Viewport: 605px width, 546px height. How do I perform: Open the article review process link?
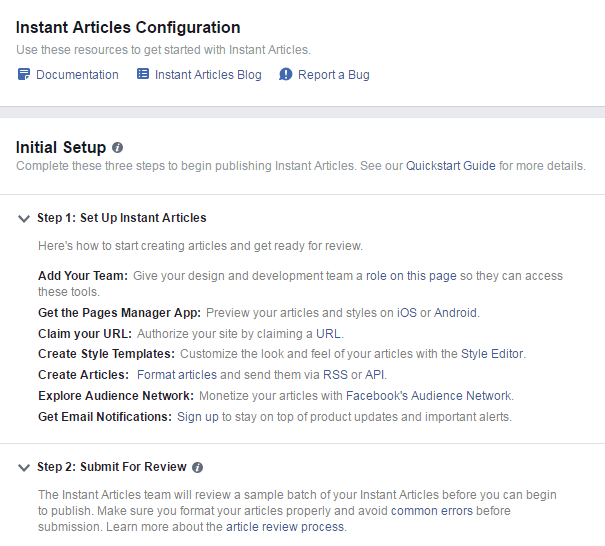285,527
